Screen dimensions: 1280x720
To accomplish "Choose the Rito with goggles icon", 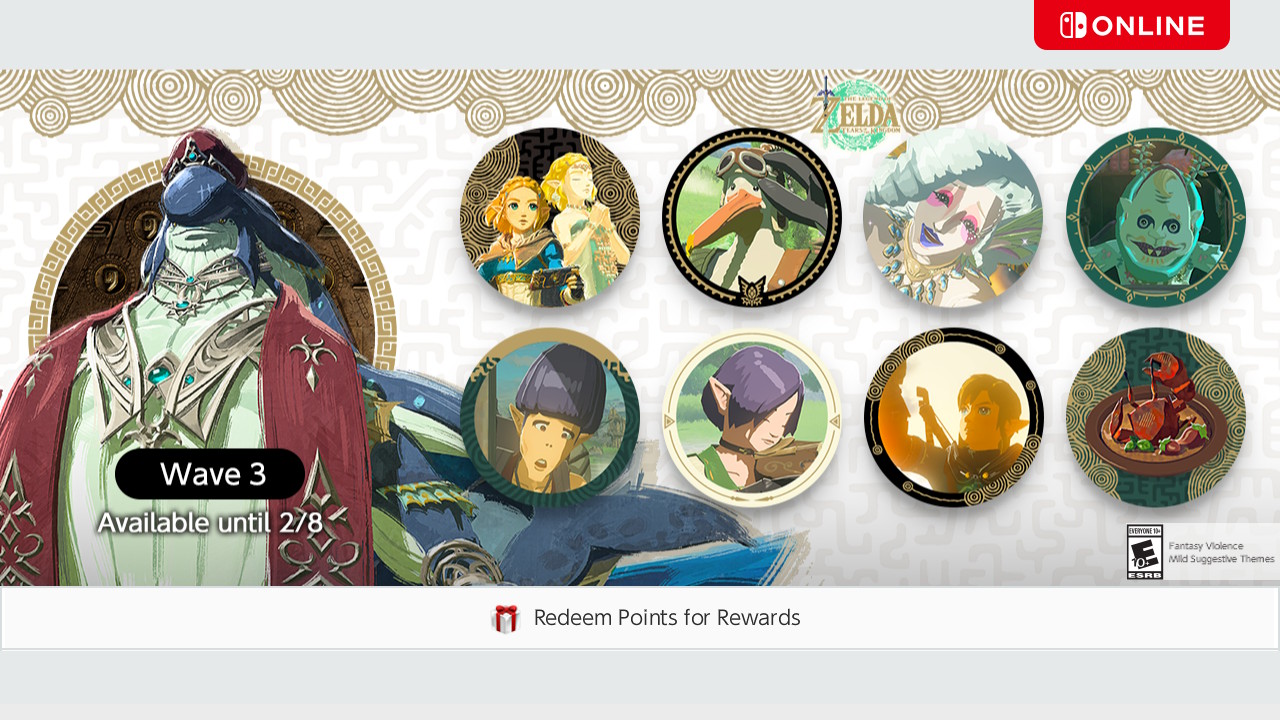I will 752,217.
